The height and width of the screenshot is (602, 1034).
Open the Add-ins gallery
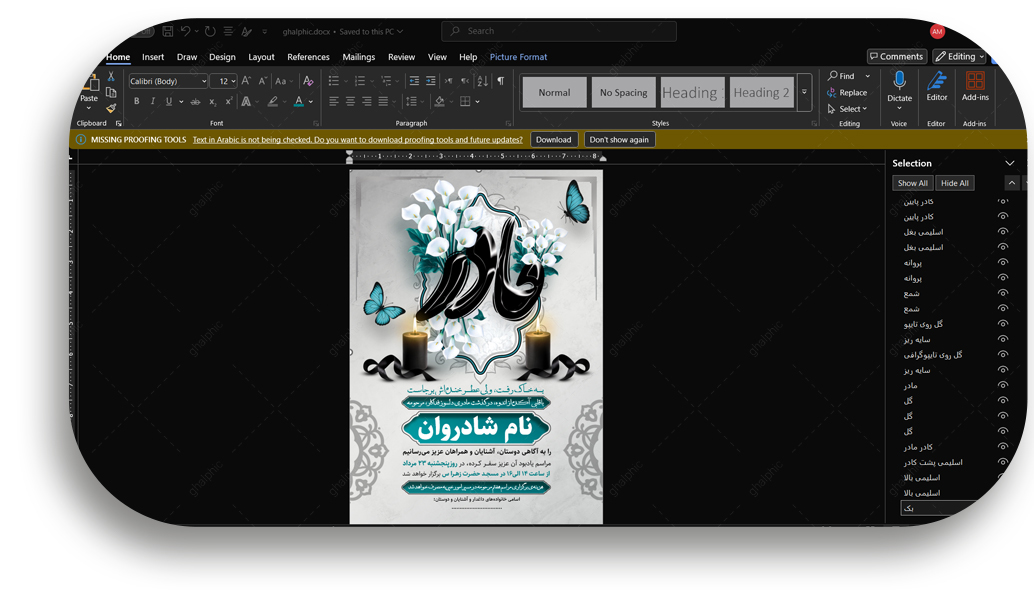975,86
